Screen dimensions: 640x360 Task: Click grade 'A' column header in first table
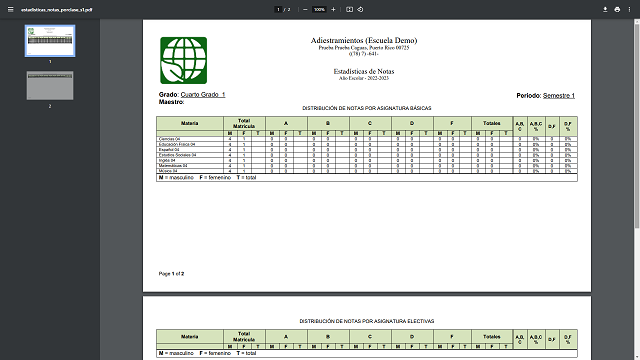pos(286,123)
